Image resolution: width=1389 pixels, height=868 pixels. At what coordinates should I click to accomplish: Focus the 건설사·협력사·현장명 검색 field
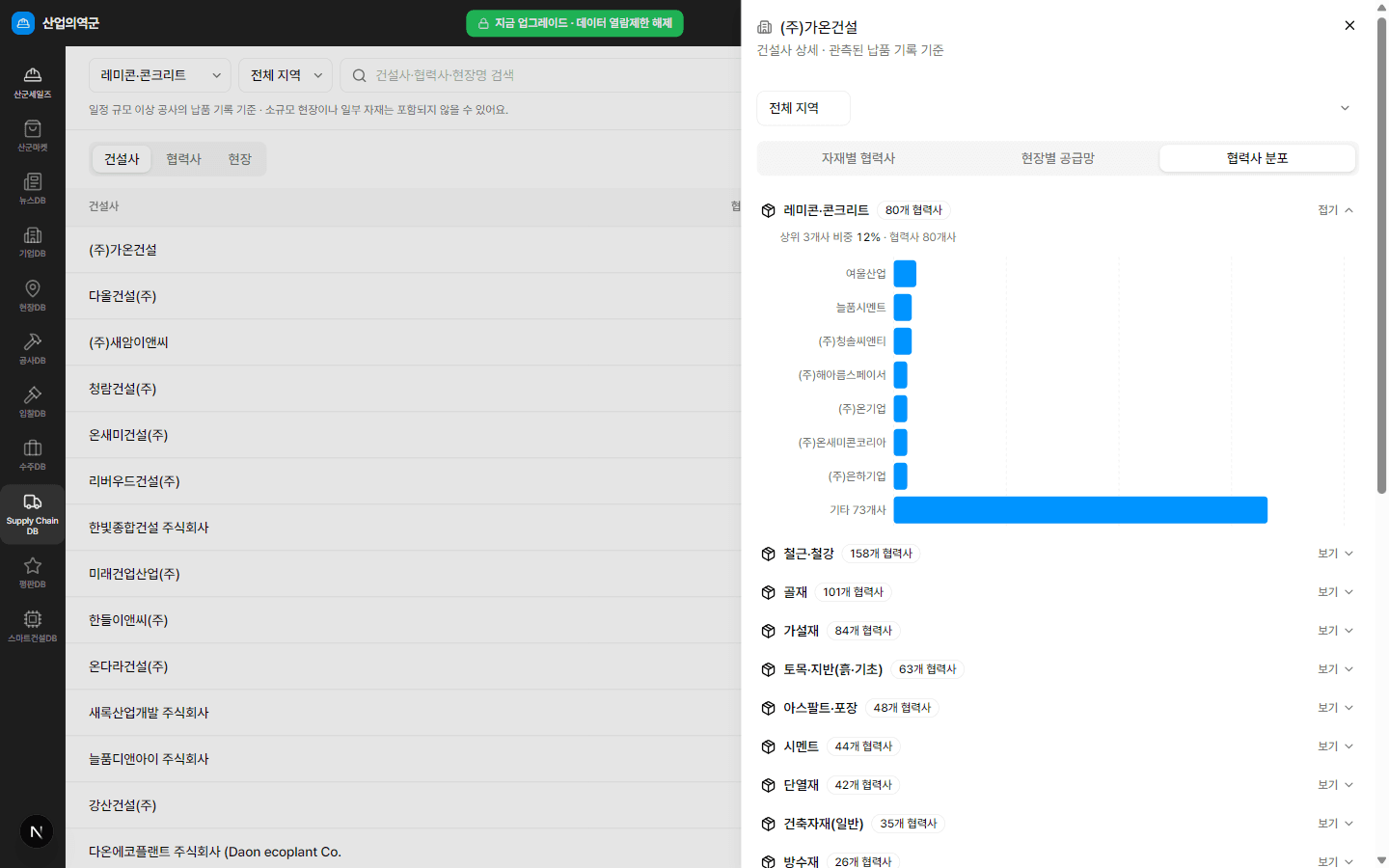tap(540, 75)
